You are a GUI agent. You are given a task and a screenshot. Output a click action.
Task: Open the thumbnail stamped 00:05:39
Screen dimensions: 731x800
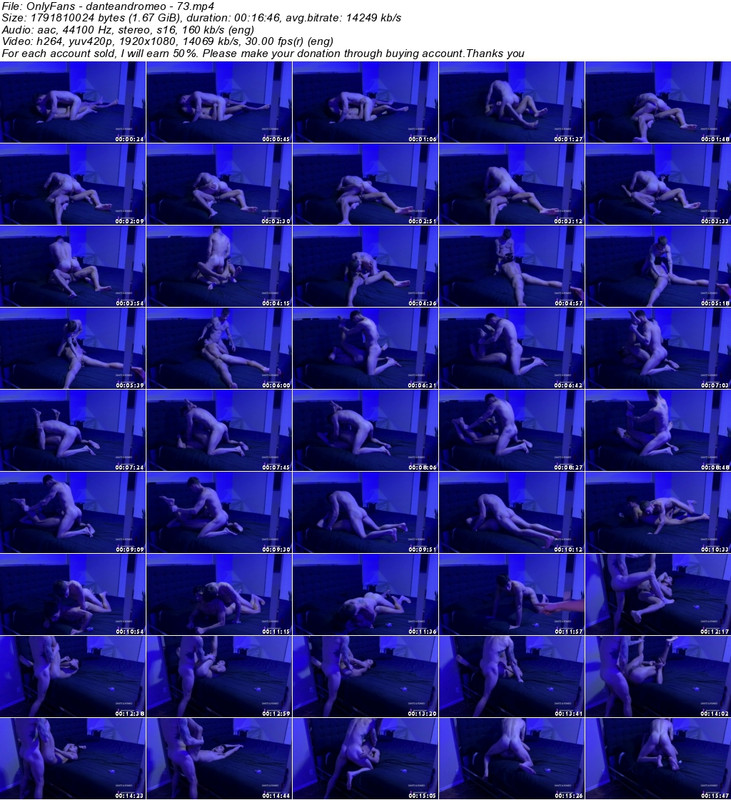click(x=73, y=348)
